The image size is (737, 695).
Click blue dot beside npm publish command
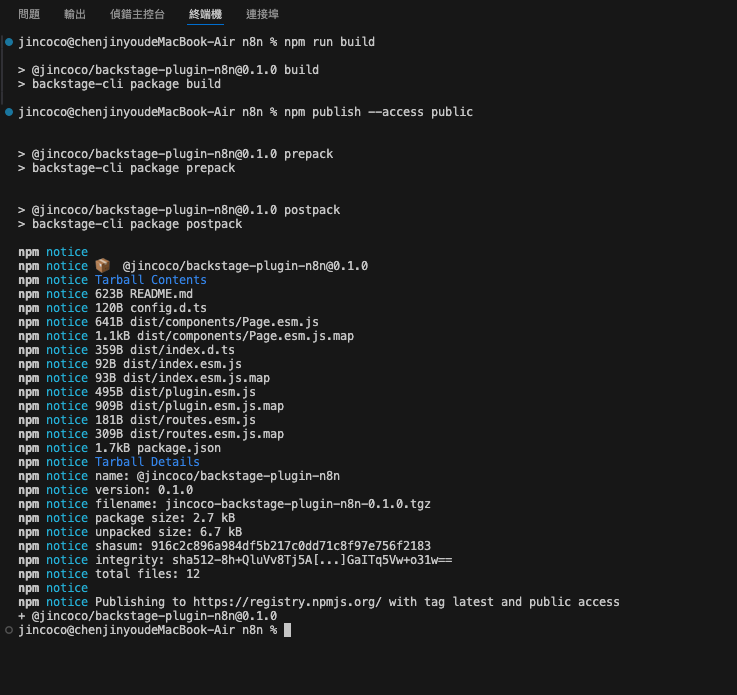pyautogui.click(x=9, y=112)
